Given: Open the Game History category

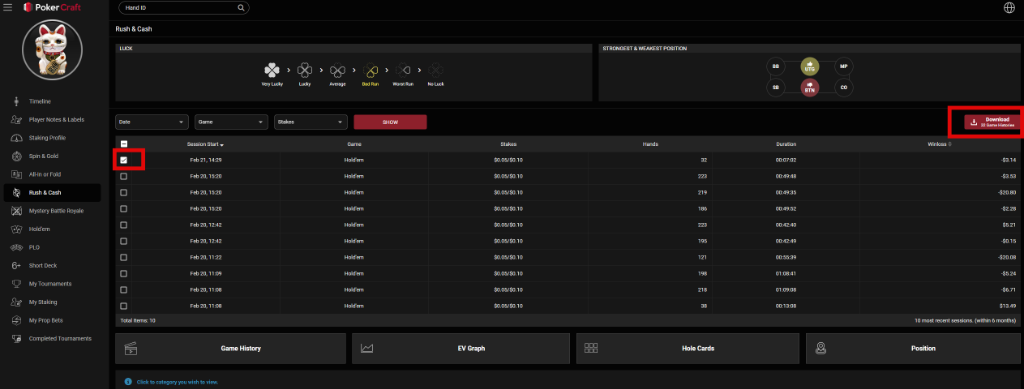Looking at the screenshot, I should pyautogui.click(x=231, y=349).
